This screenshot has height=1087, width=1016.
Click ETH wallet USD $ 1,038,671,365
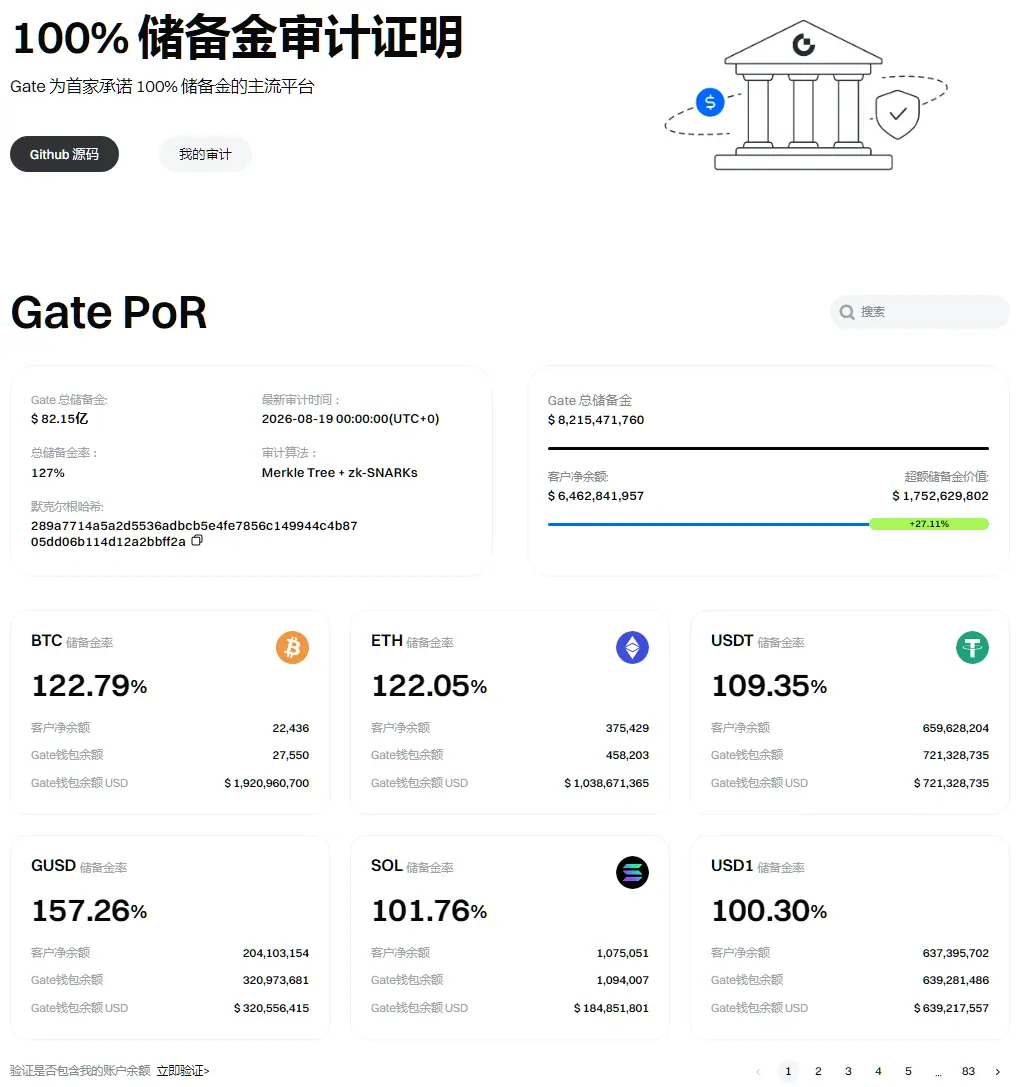click(x=606, y=783)
